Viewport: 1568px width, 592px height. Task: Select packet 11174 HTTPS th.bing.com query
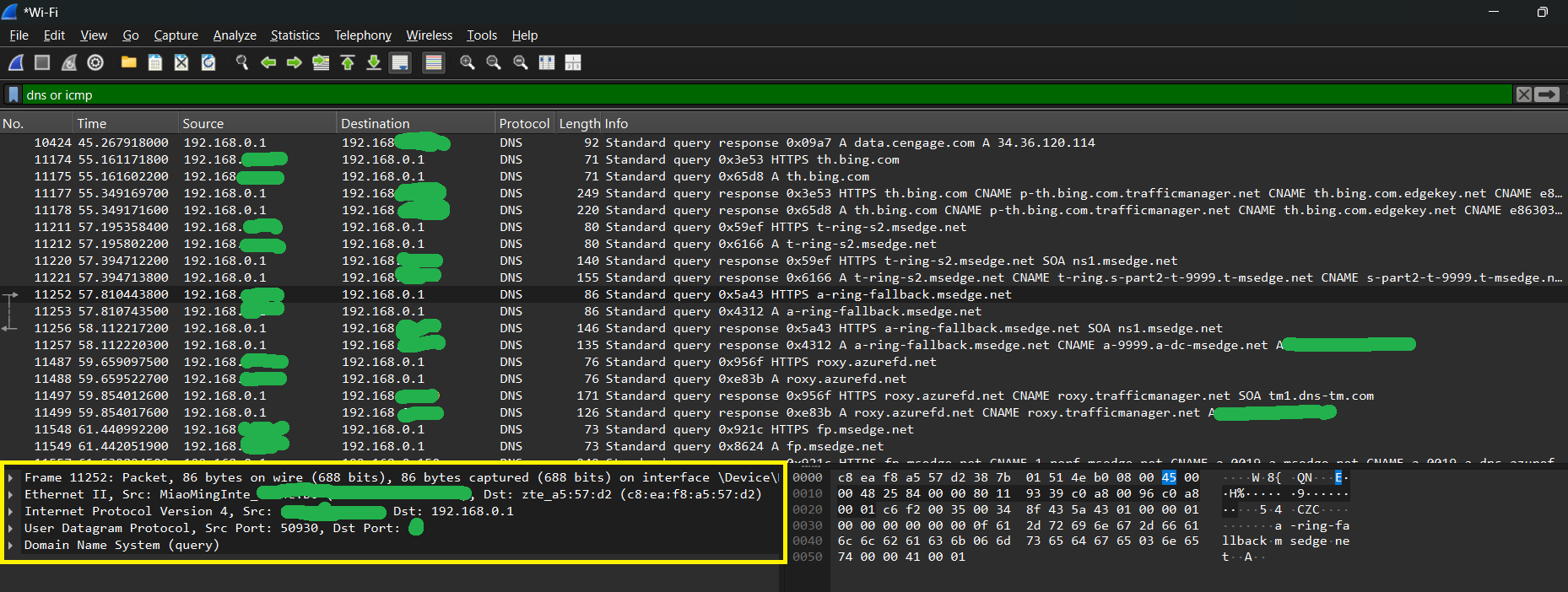pyautogui.click(x=784, y=159)
